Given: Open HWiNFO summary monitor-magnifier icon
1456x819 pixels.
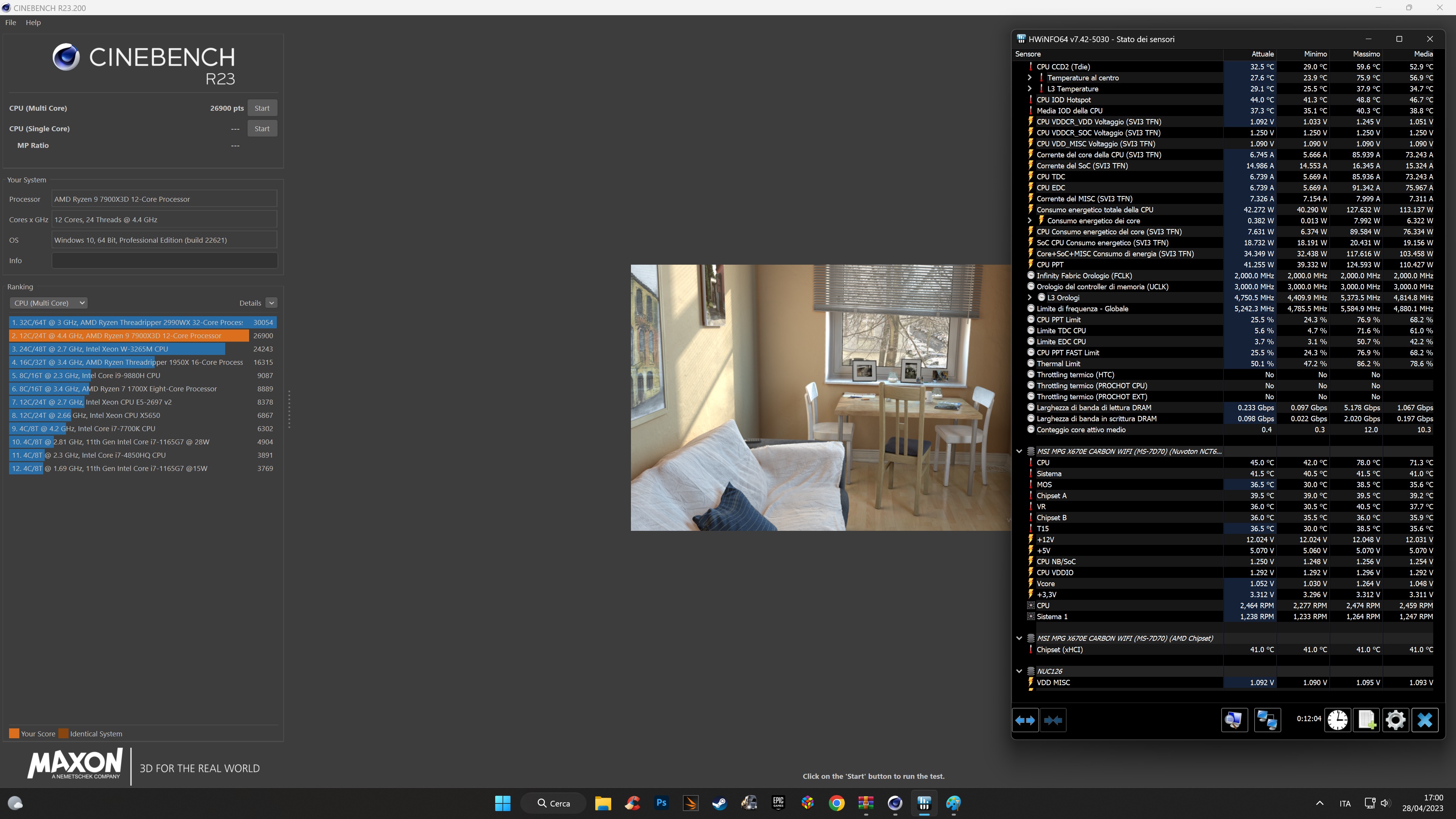Looking at the screenshot, I should coord(1234,720).
